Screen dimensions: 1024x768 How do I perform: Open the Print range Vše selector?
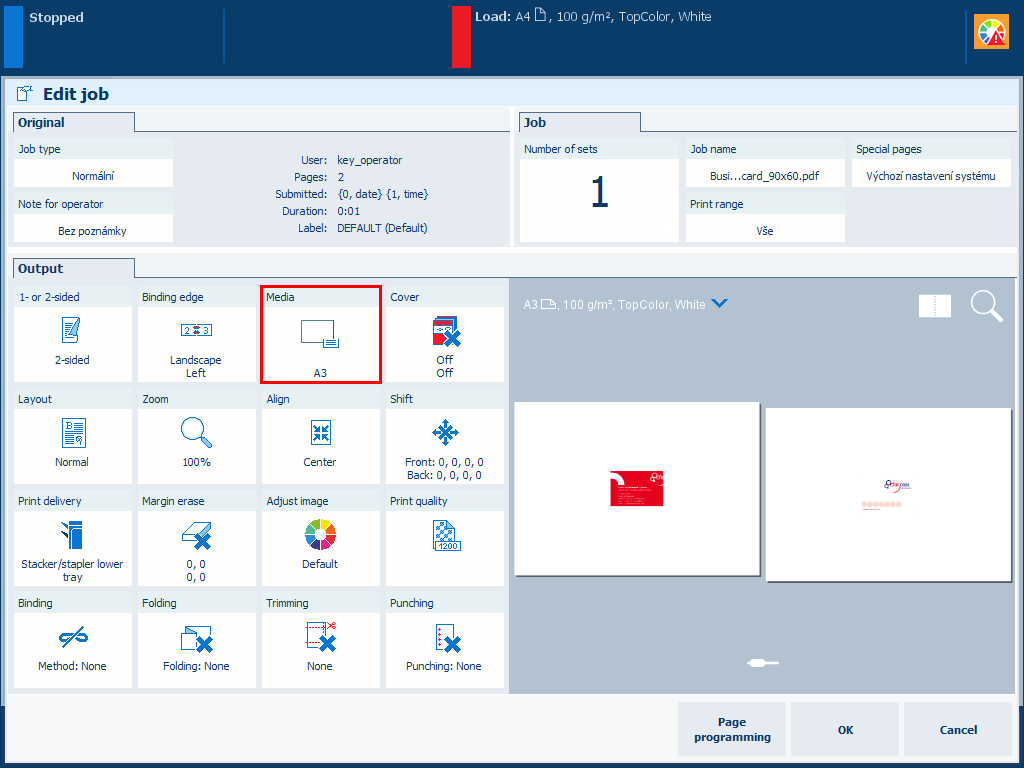pyautogui.click(x=765, y=230)
